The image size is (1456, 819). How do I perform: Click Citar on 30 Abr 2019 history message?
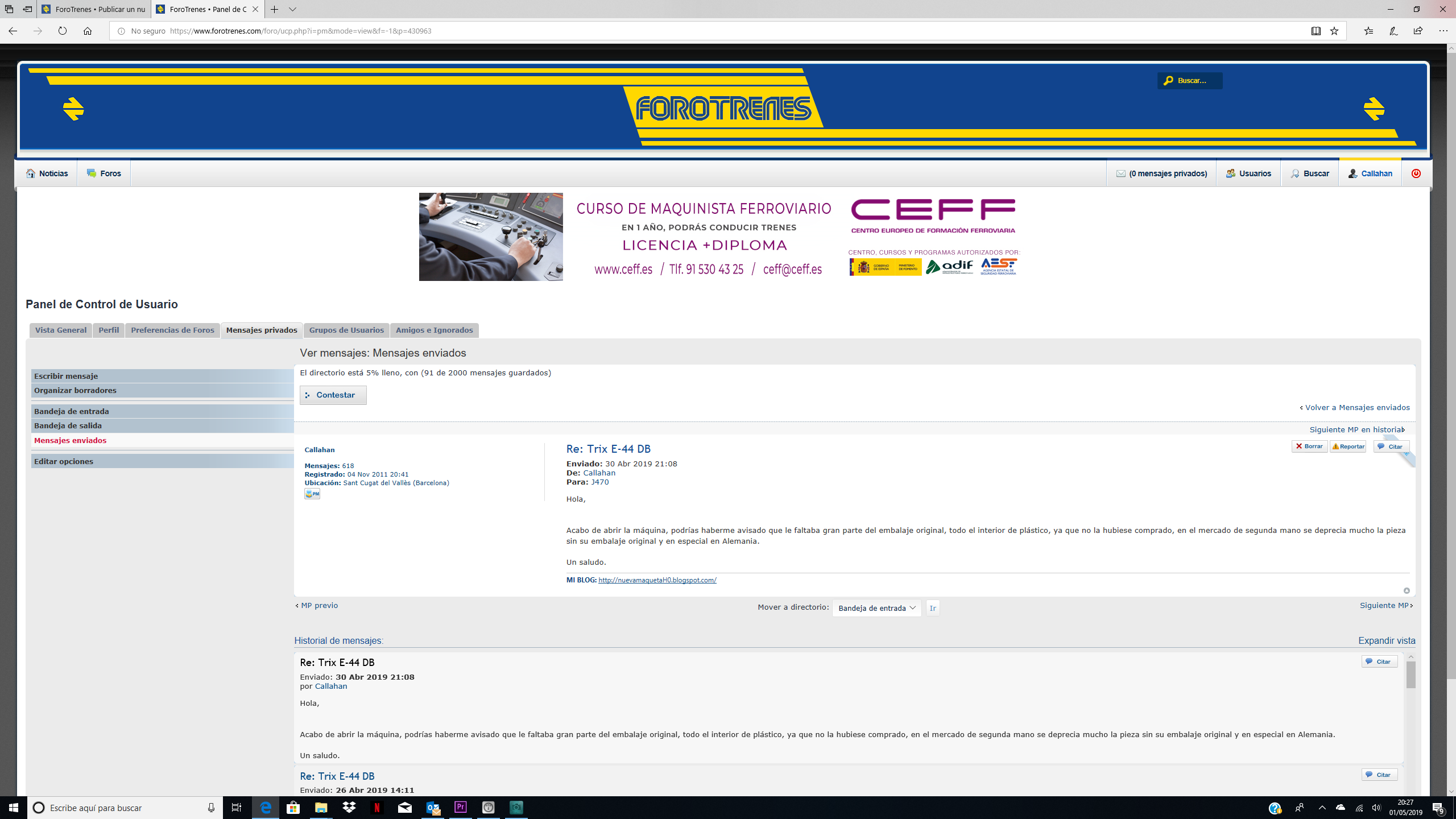[x=1379, y=661]
